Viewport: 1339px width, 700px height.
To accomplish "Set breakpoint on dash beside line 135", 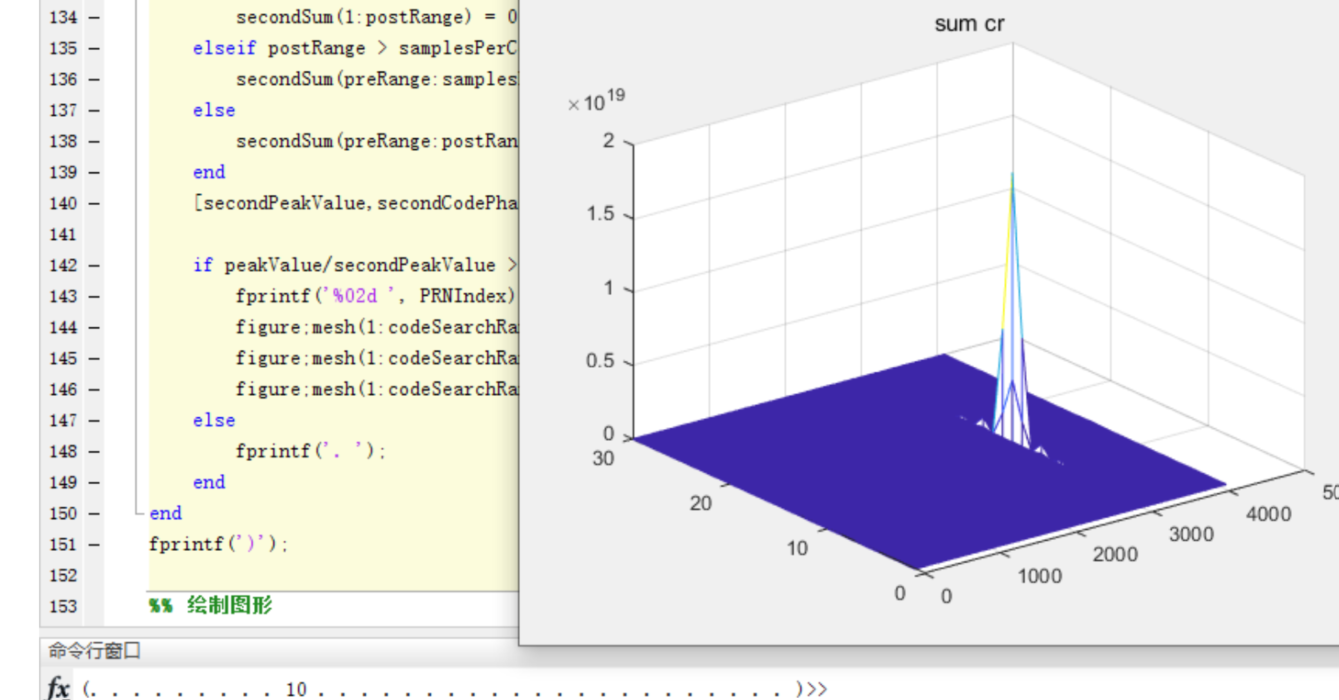I will click(x=94, y=48).
